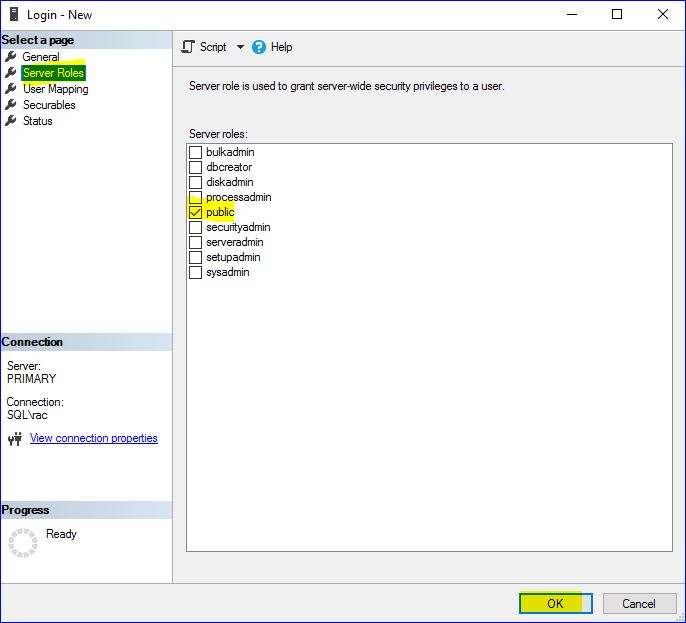The width and height of the screenshot is (686, 623).
Task: Select the bulkadmin role checkbox
Action: tap(196, 153)
